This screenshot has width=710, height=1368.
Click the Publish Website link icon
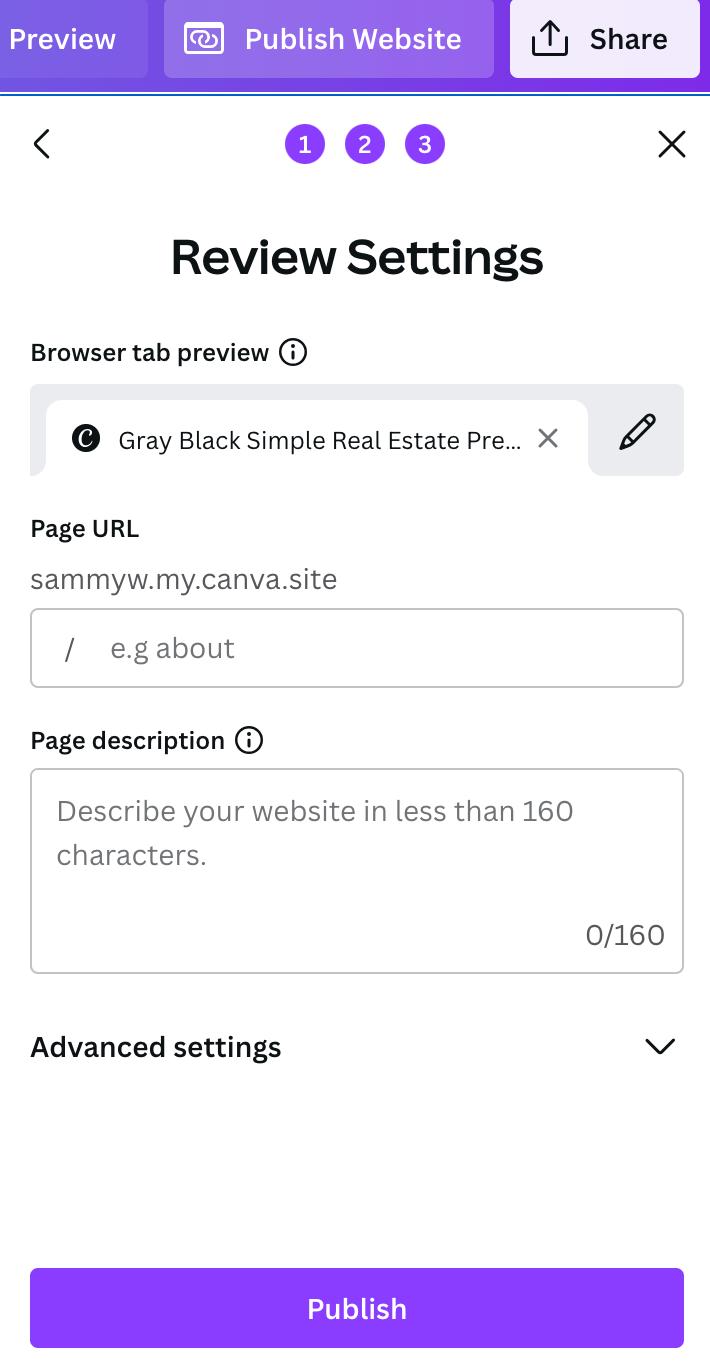pyautogui.click(x=204, y=39)
